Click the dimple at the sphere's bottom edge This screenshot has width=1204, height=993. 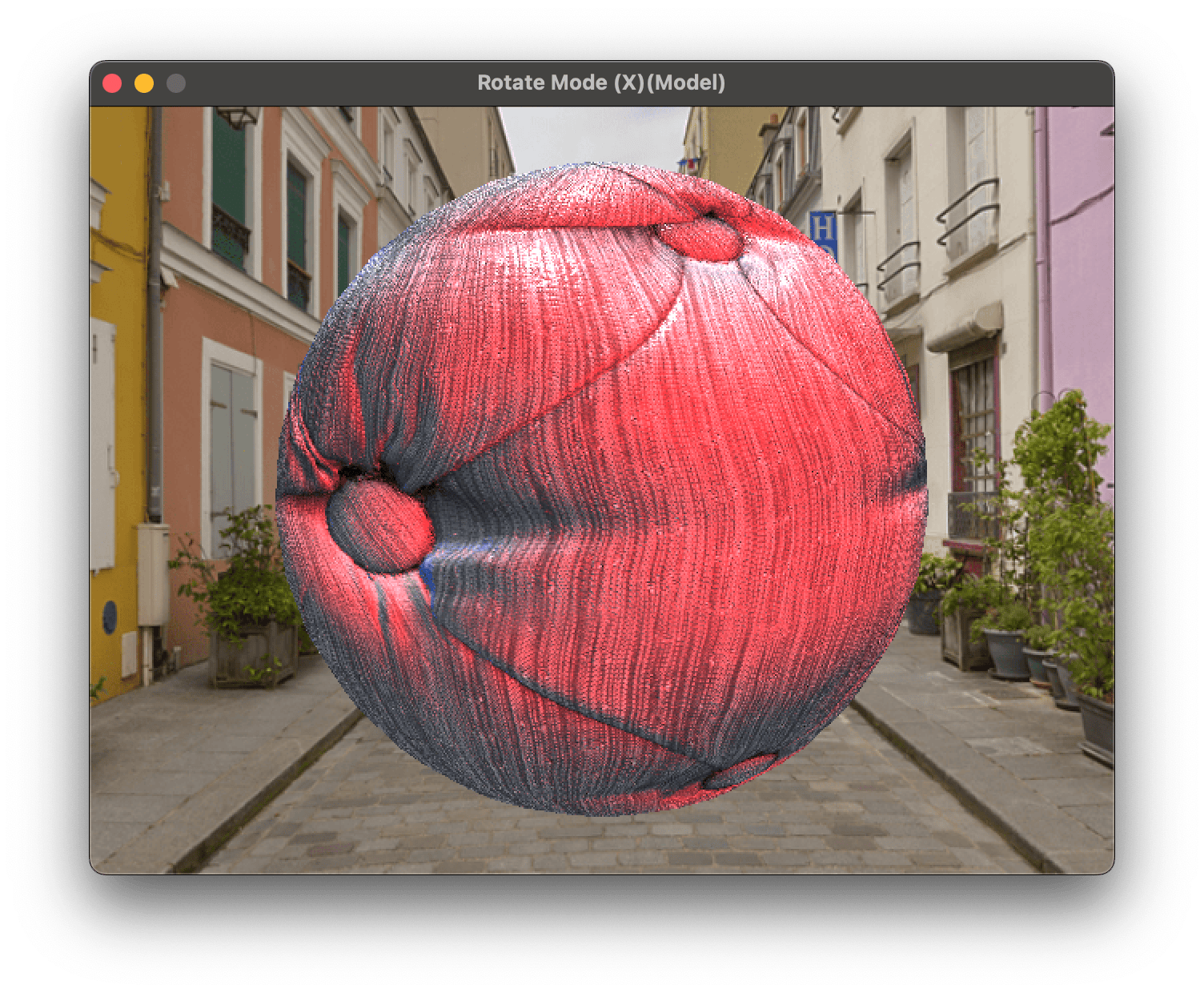(x=740, y=770)
